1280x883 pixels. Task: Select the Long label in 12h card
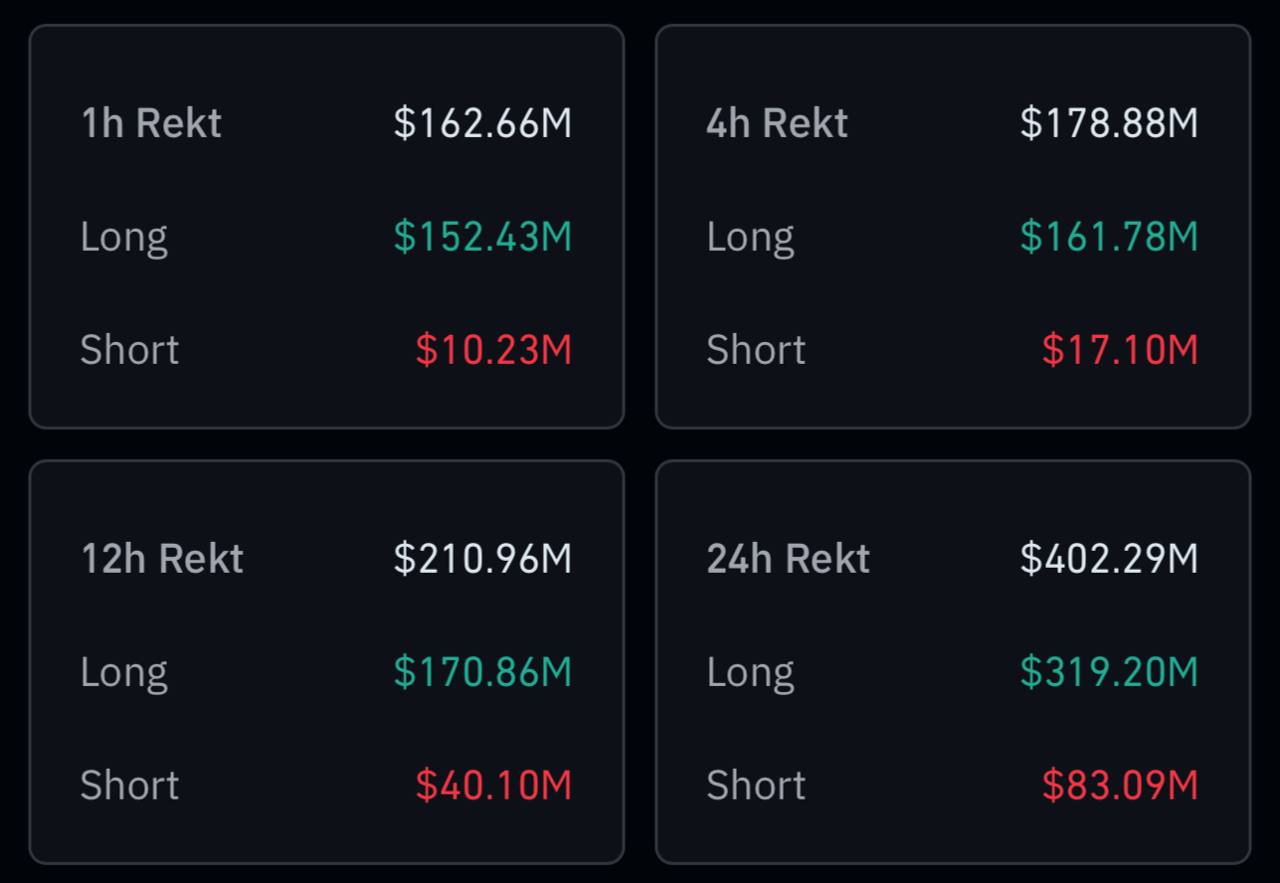pos(124,673)
